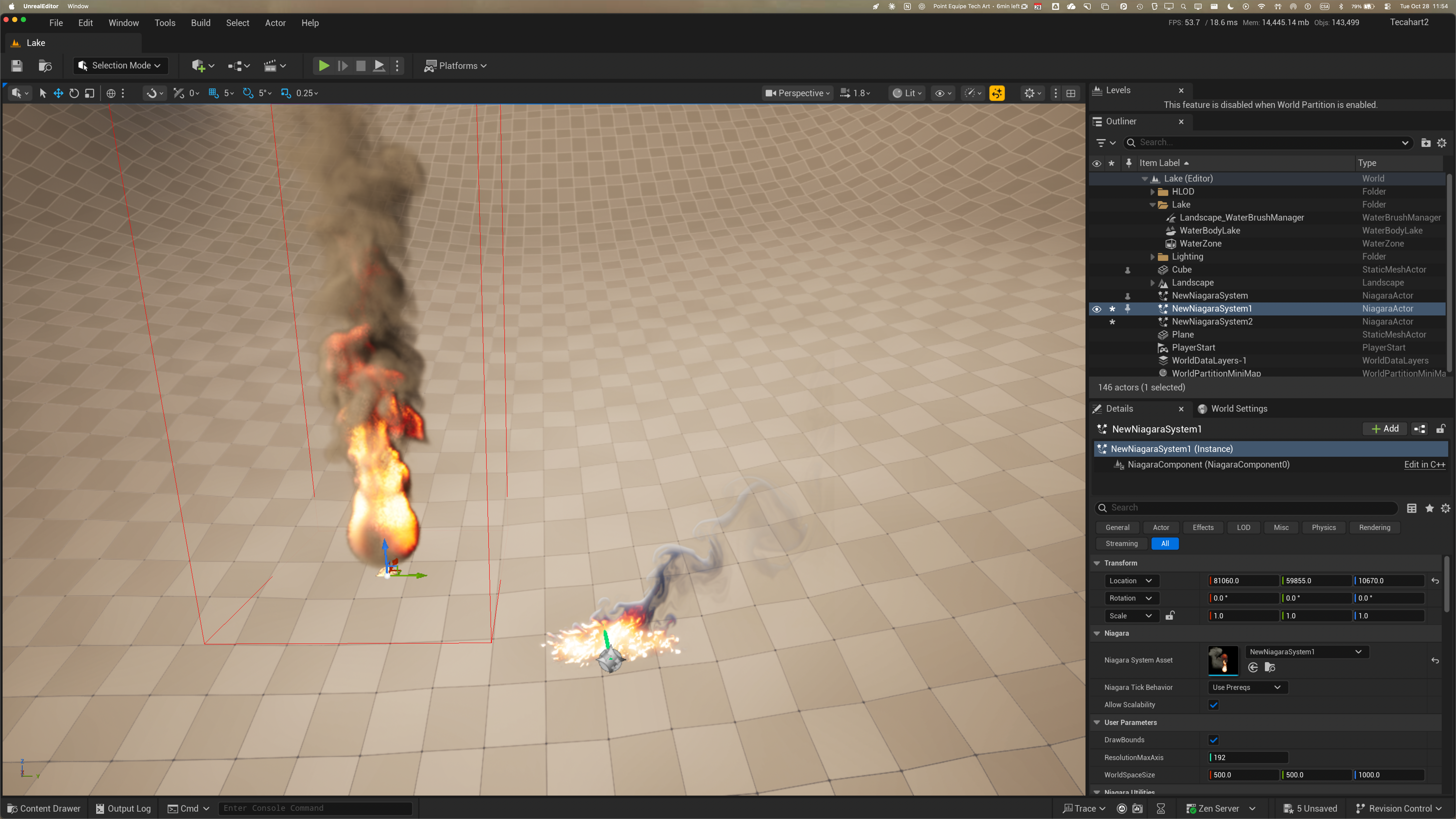The height and width of the screenshot is (819, 1456).
Task: Click the yellow realtime override viewport icon
Action: pos(997,93)
